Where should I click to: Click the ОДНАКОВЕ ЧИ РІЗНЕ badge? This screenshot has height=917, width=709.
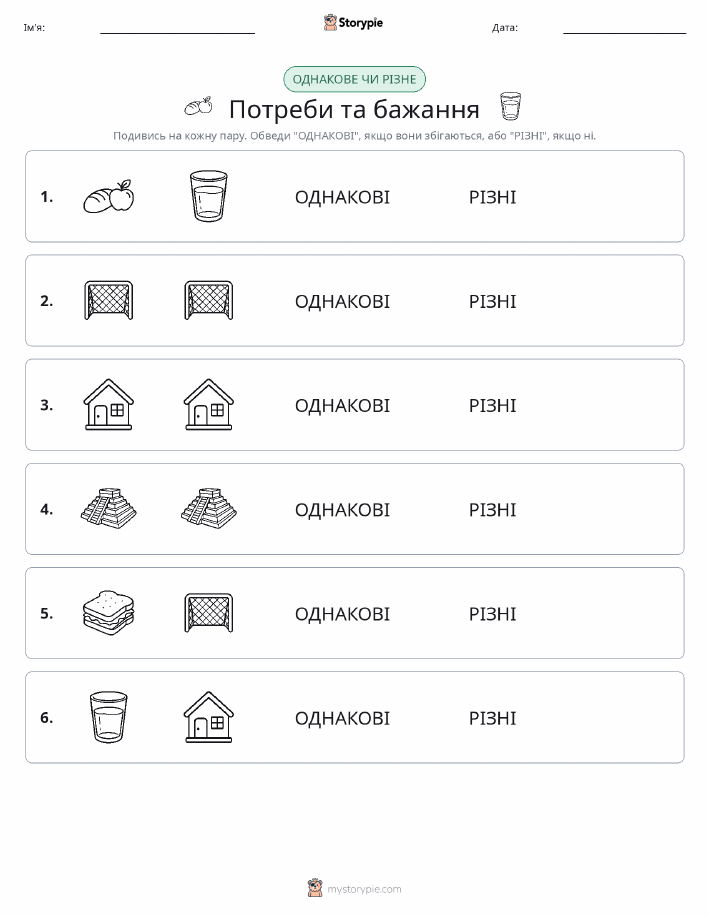click(x=354, y=80)
